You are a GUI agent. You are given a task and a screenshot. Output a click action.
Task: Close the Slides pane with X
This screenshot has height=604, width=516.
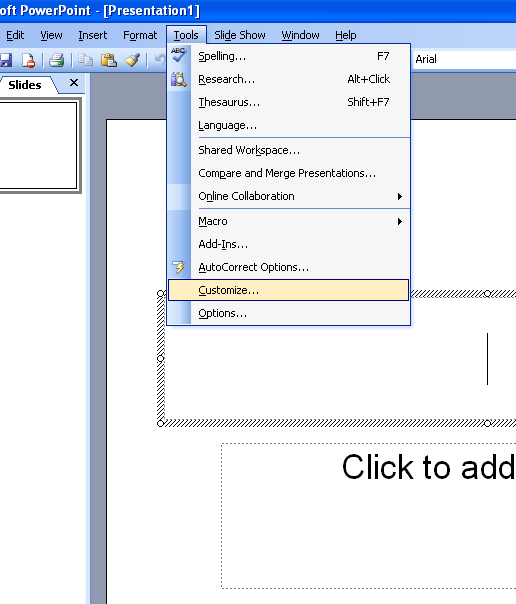pos(74,83)
